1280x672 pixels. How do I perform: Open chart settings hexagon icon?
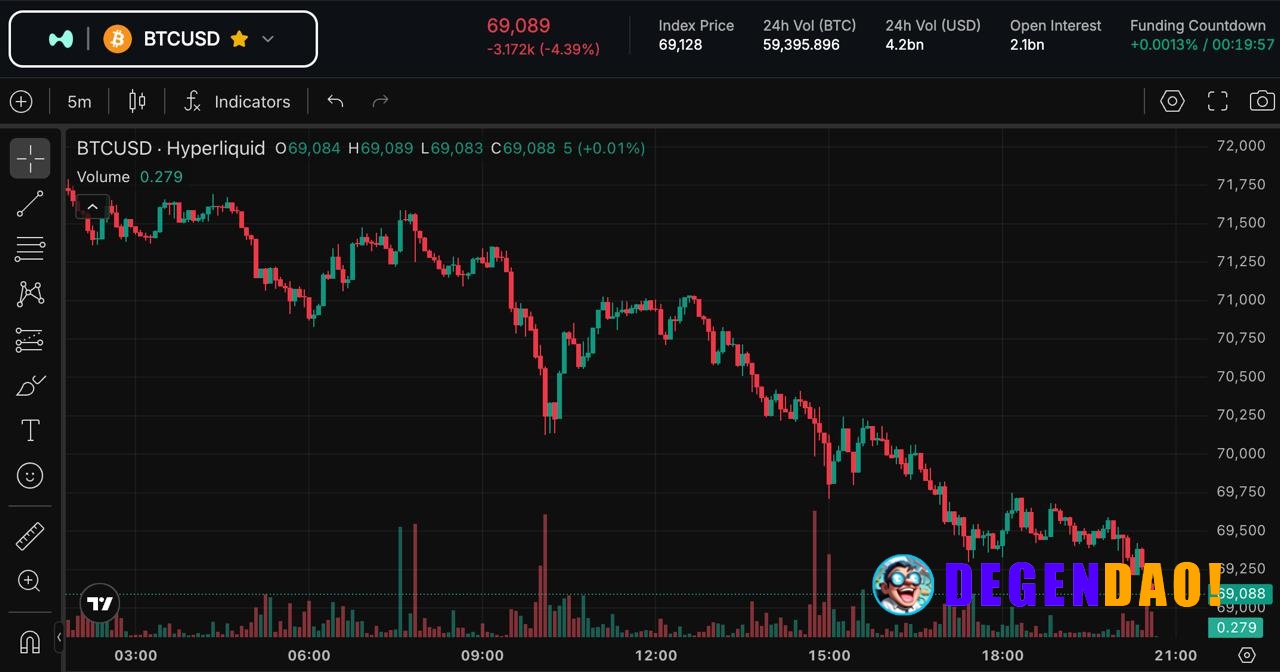[x=1172, y=101]
